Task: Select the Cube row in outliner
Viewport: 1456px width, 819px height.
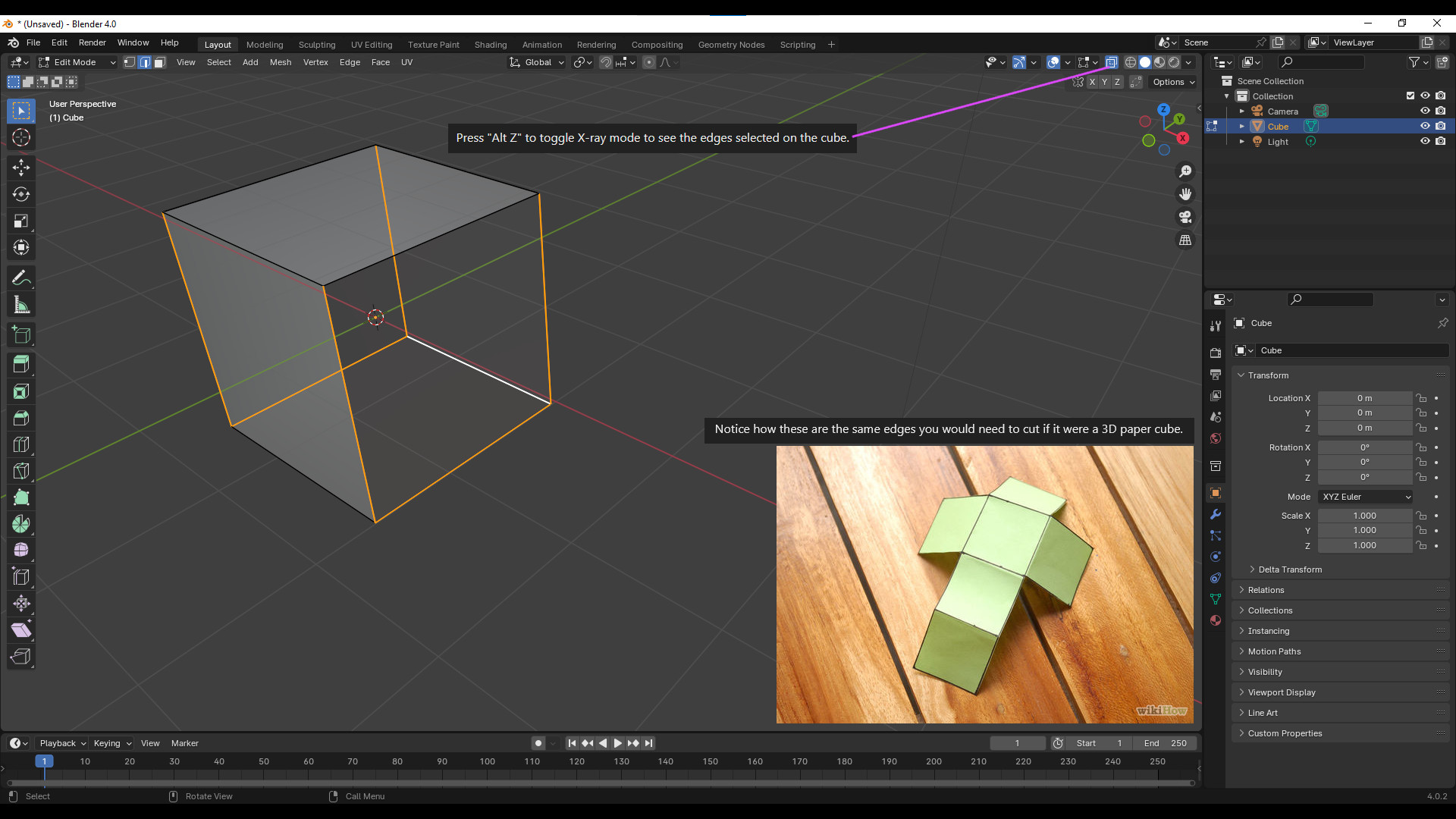Action: point(1329,126)
